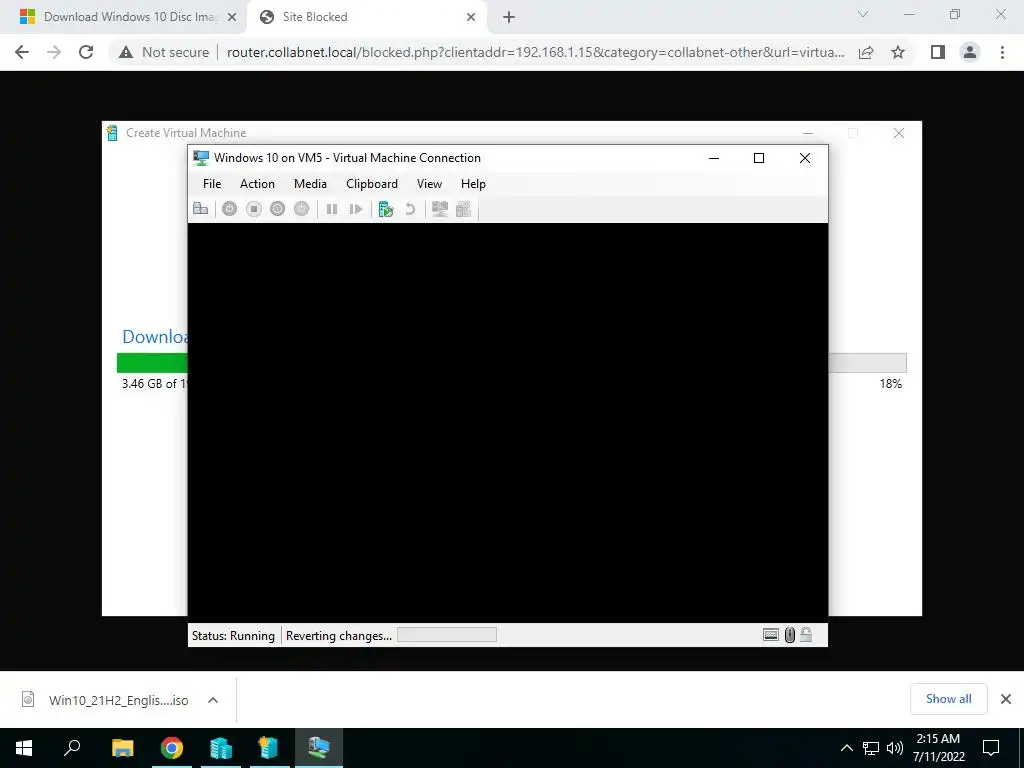Viewport: 1024px width, 768px height.
Task: Open the Media menu
Action: [310, 184]
